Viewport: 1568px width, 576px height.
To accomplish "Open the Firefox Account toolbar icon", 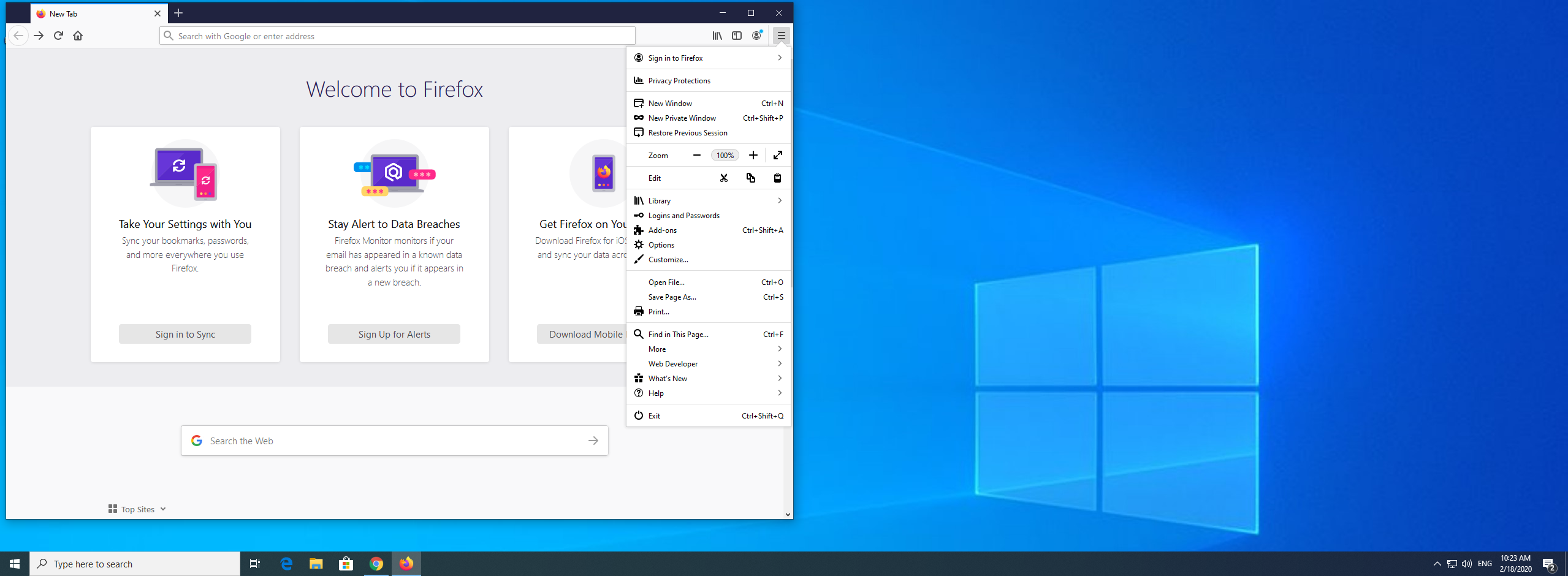I will click(757, 36).
